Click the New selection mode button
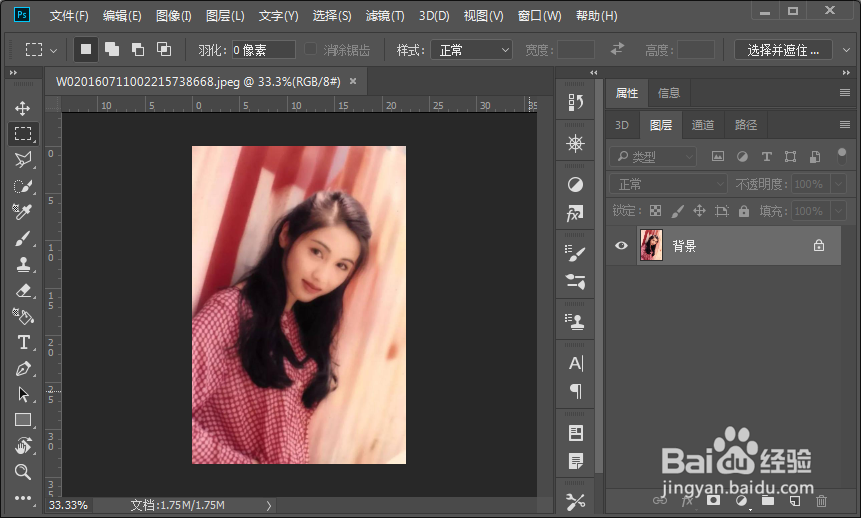This screenshot has height=518, width=861. click(x=86, y=49)
